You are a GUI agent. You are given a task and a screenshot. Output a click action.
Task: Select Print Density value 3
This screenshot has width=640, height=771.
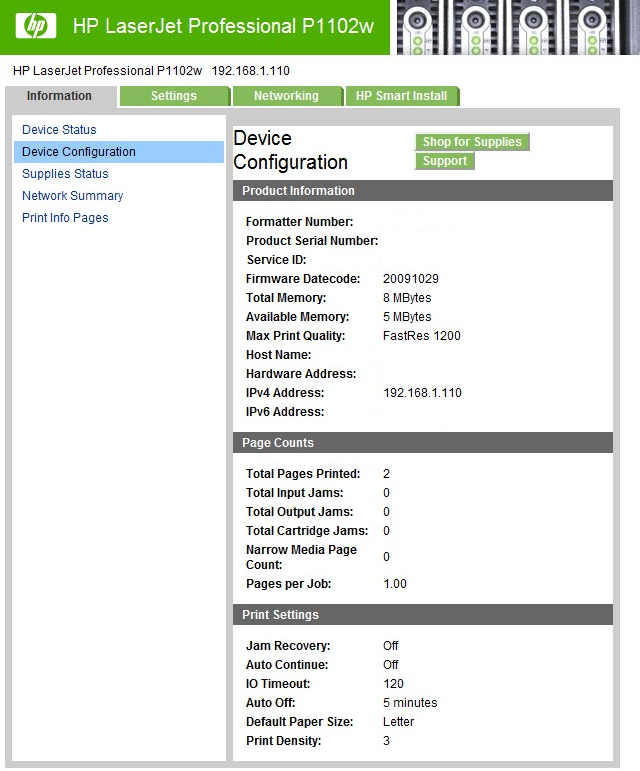(x=386, y=741)
